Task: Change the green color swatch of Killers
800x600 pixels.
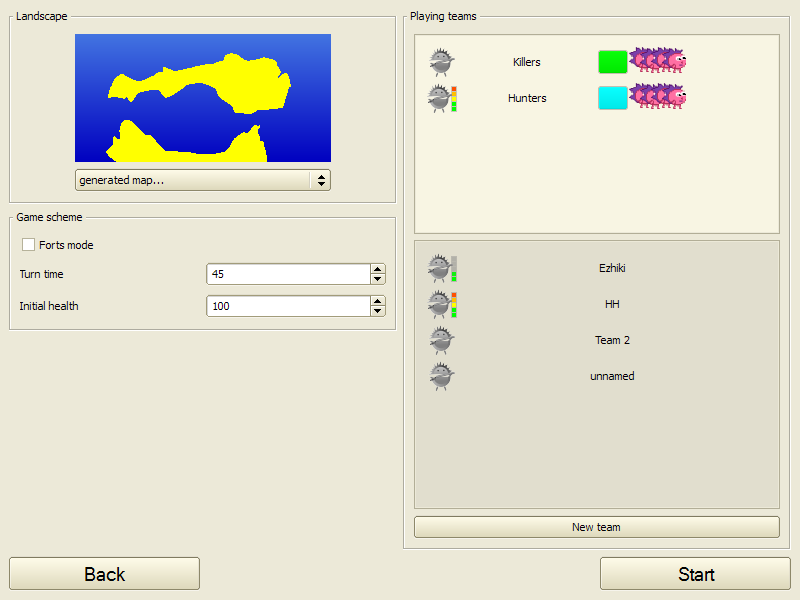Action: (x=612, y=62)
